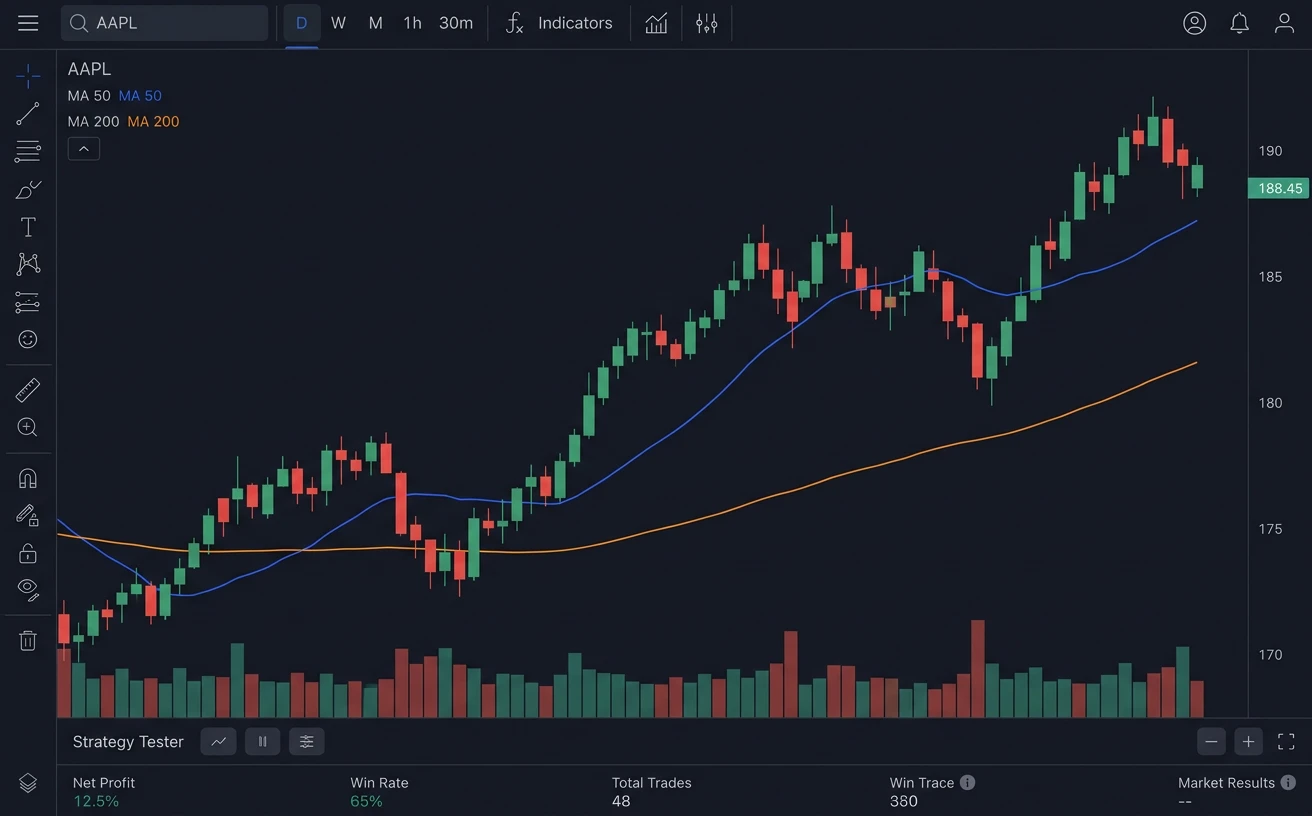Select the ruler measure tool
This screenshot has height=816, width=1312.
(x=28, y=390)
